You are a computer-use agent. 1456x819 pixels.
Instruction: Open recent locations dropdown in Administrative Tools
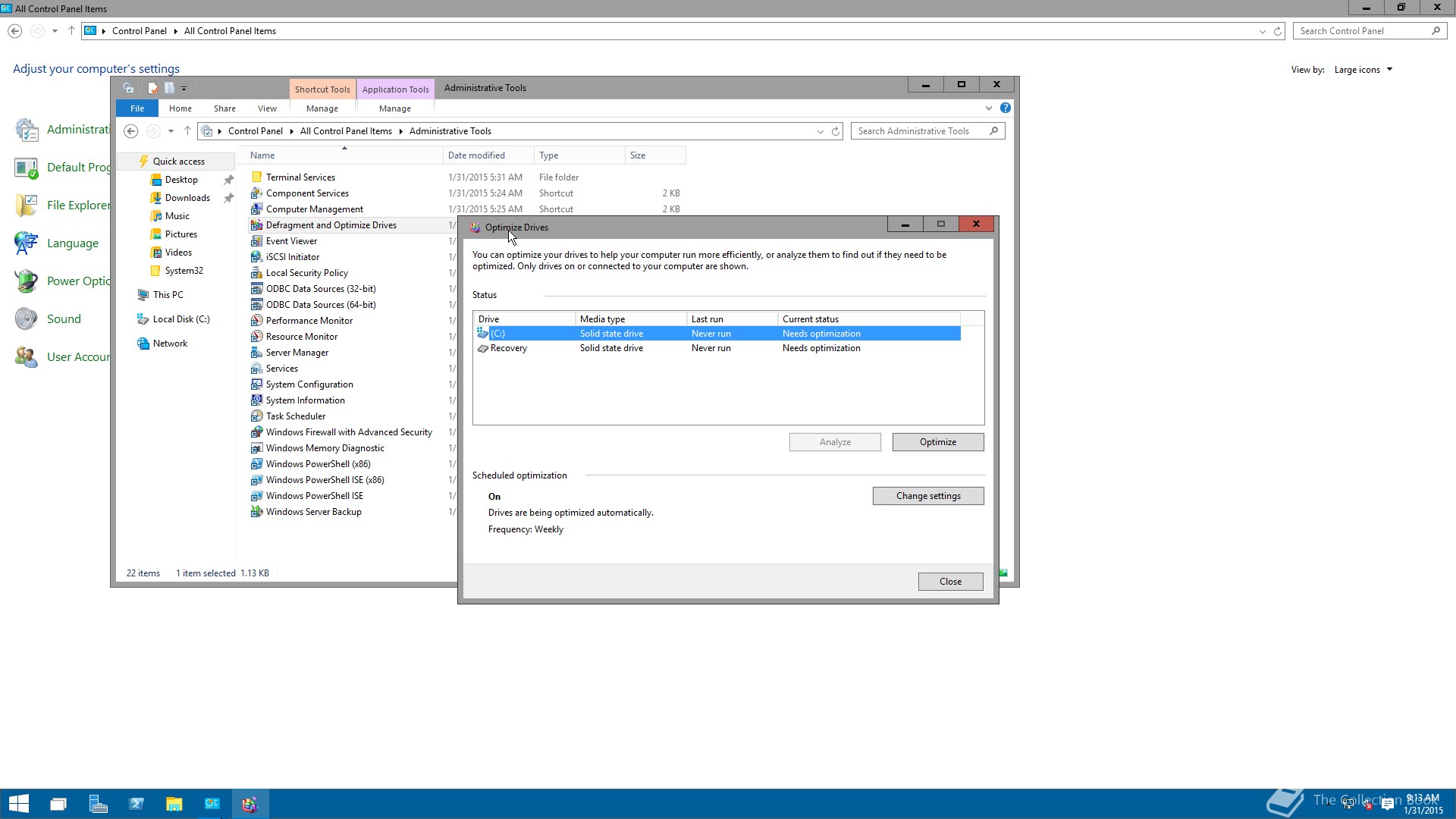point(171,131)
